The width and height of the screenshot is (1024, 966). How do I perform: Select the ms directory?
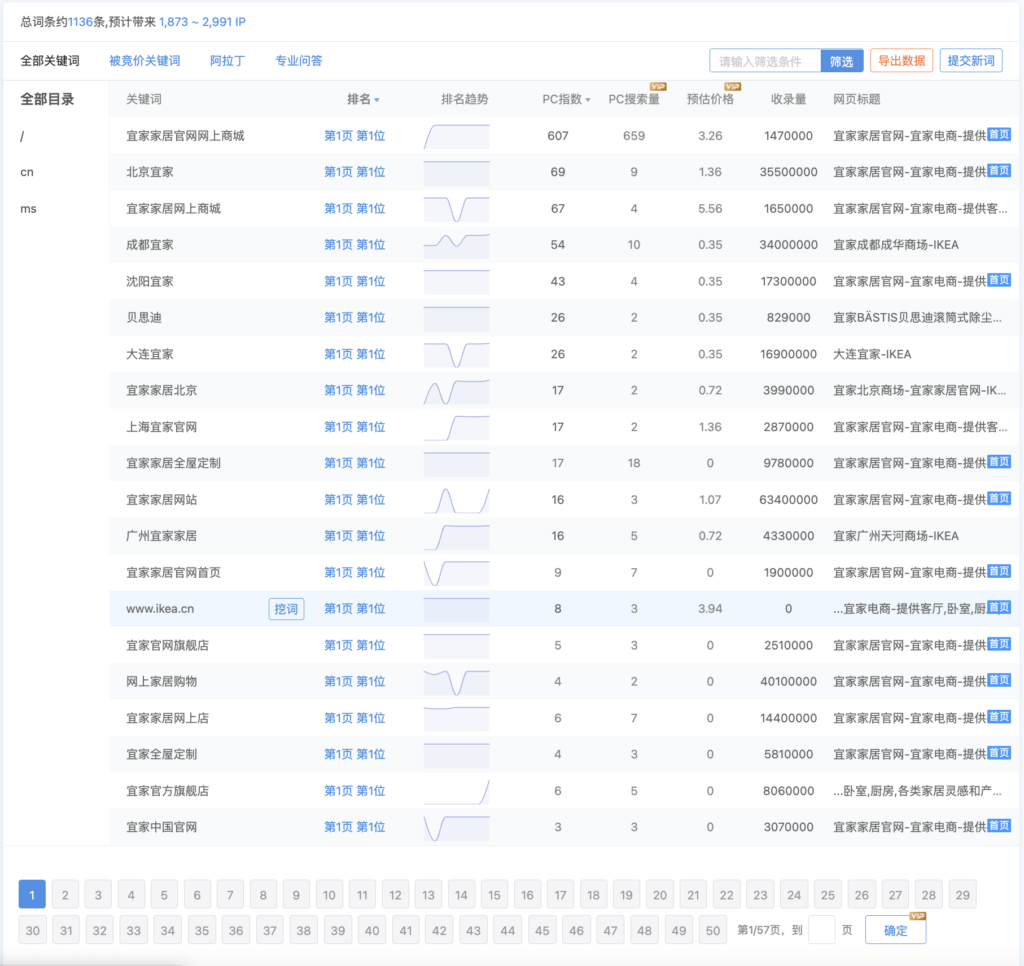coord(28,209)
